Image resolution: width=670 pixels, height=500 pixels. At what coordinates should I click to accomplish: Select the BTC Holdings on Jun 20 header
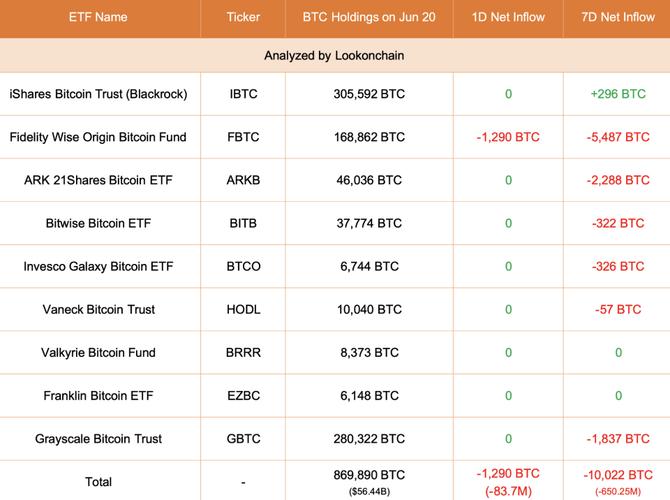369,18
